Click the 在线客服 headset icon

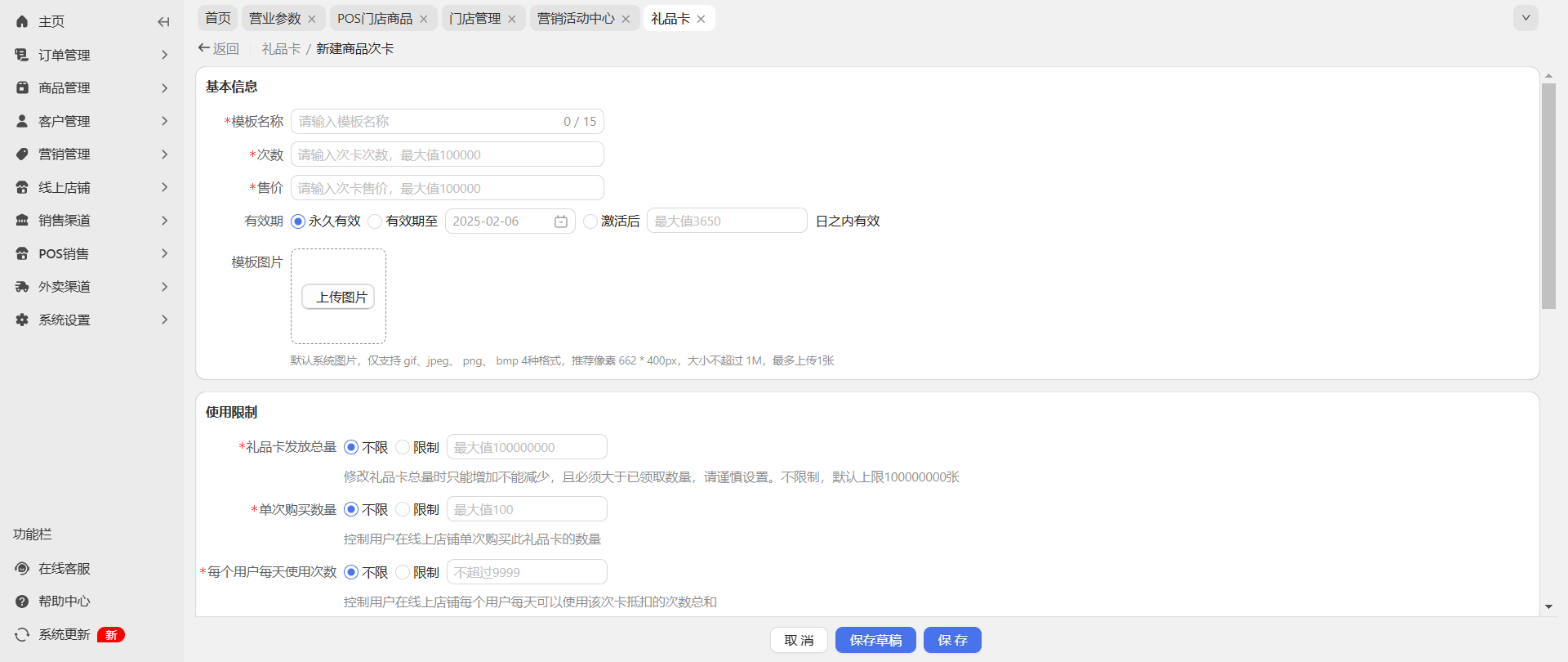coord(22,568)
